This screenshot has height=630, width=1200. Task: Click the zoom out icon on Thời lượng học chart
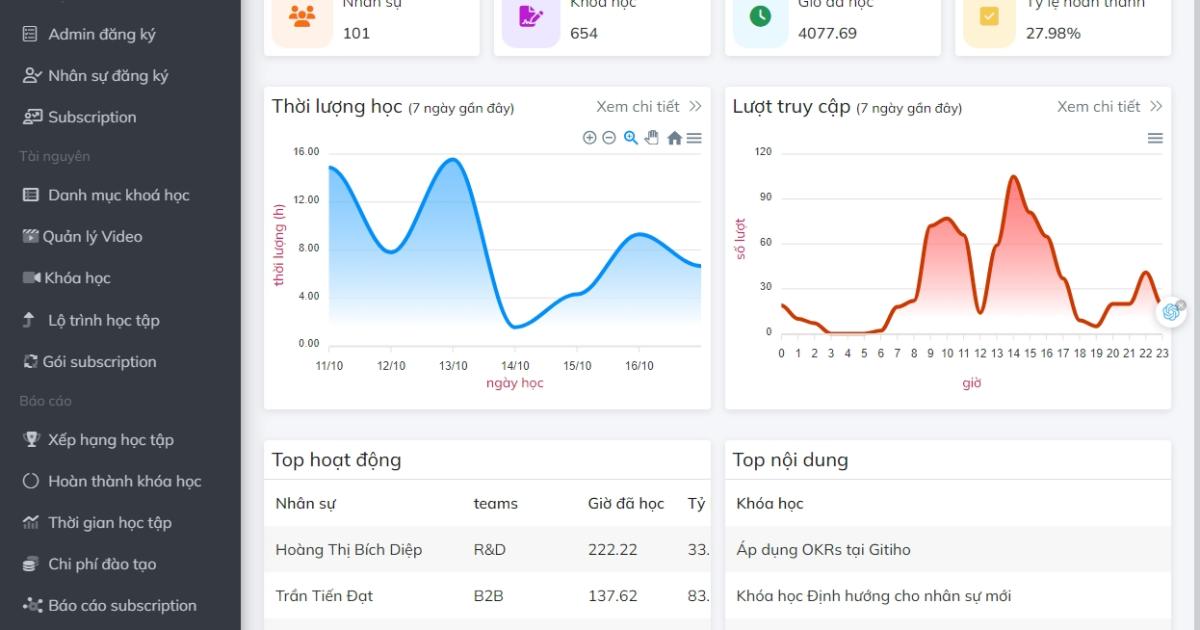609,138
